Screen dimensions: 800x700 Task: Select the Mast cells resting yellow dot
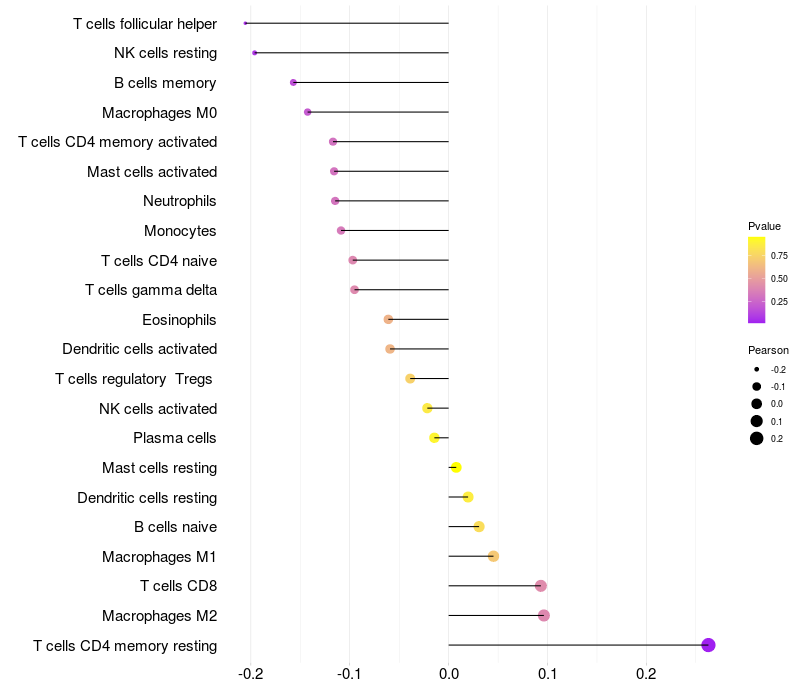pos(456,467)
